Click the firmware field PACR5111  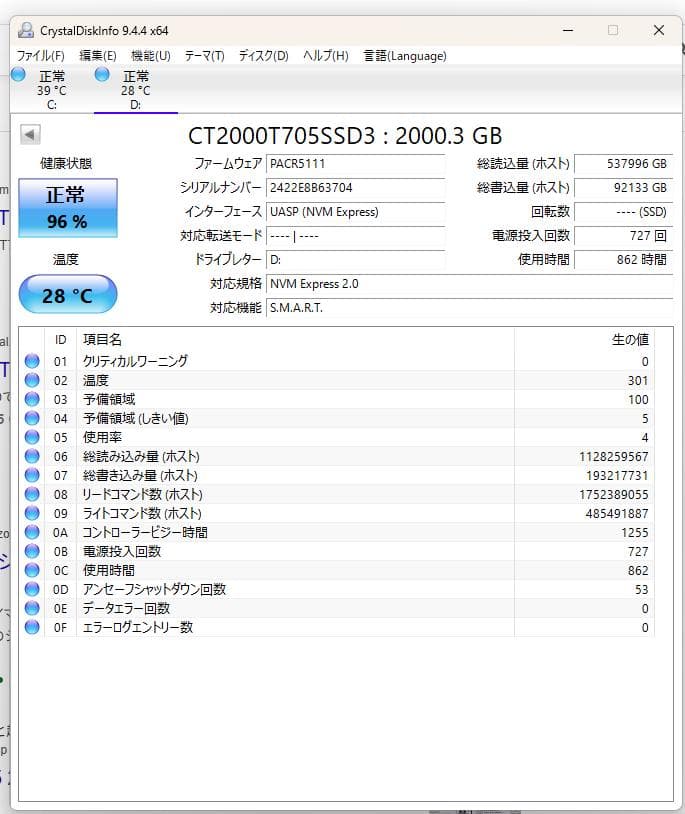(x=355, y=164)
